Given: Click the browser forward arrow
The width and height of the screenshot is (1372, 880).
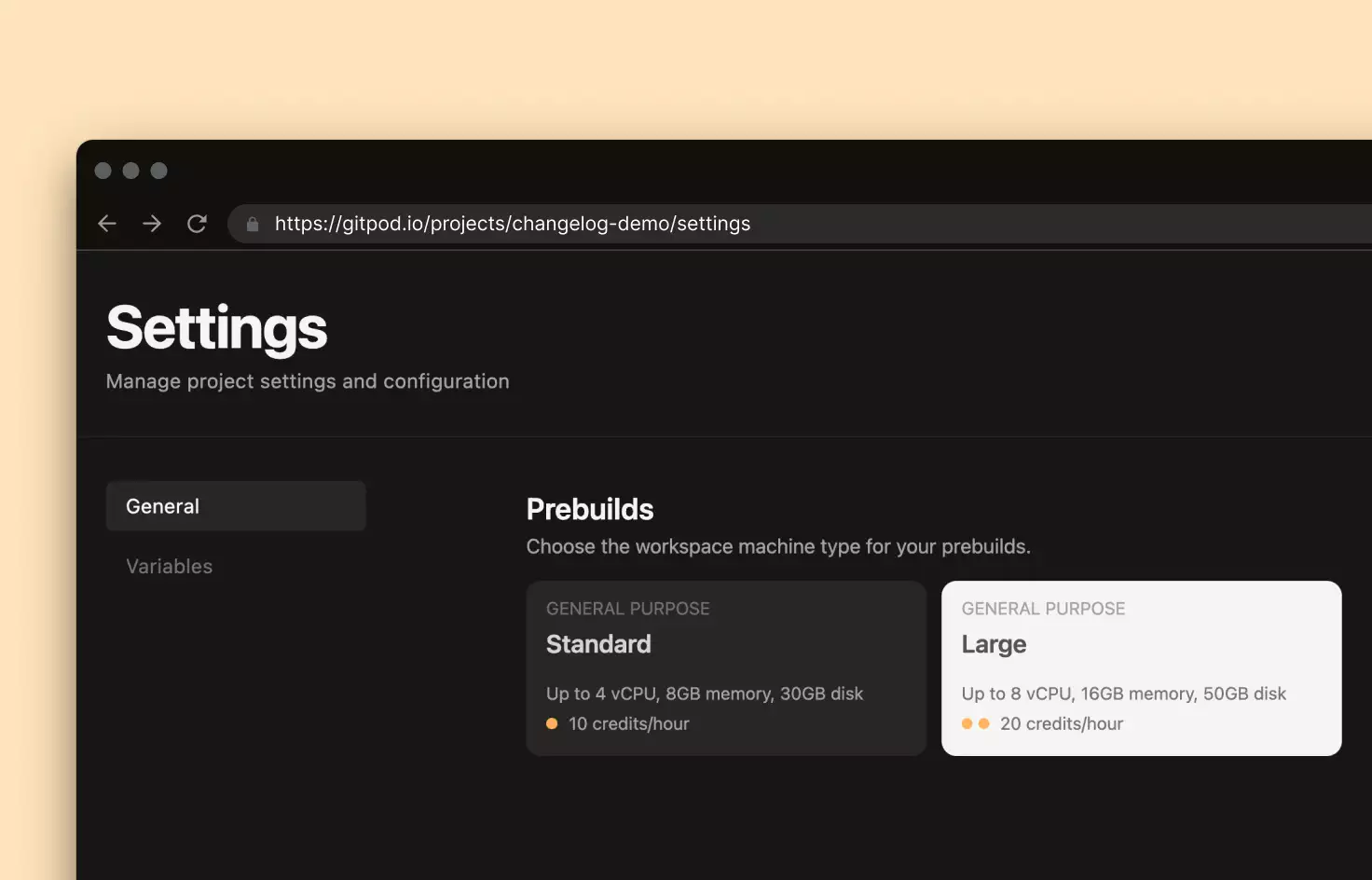Looking at the screenshot, I should 152,224.
